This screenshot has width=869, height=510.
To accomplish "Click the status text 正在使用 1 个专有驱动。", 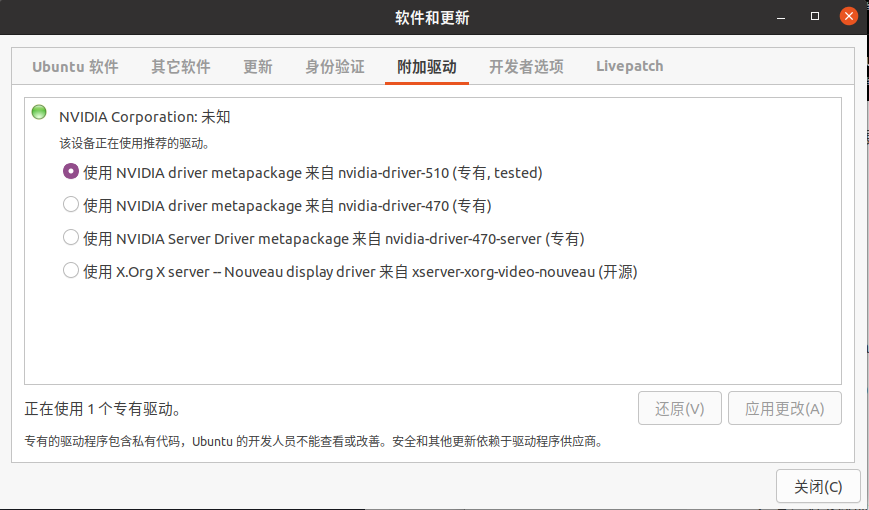I will pyautogui.click(x=104, y=409).
